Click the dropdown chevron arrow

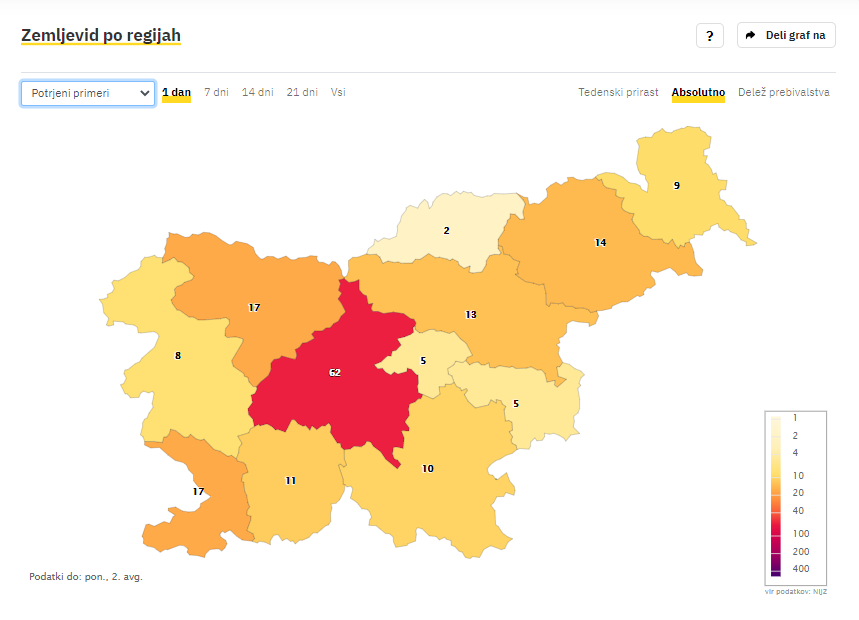145,93
